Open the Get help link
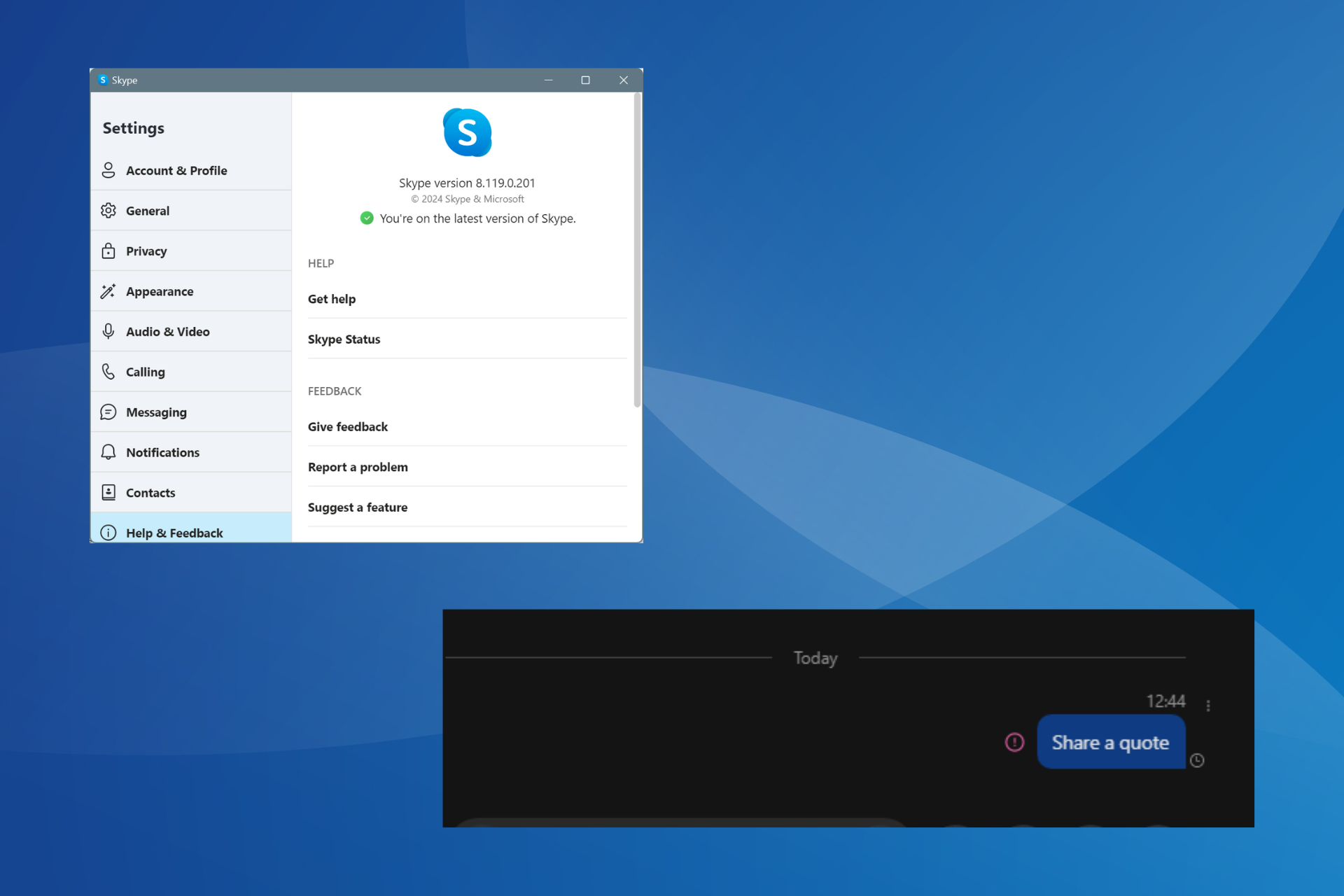1344x896 pixels. tap(467, 299)
